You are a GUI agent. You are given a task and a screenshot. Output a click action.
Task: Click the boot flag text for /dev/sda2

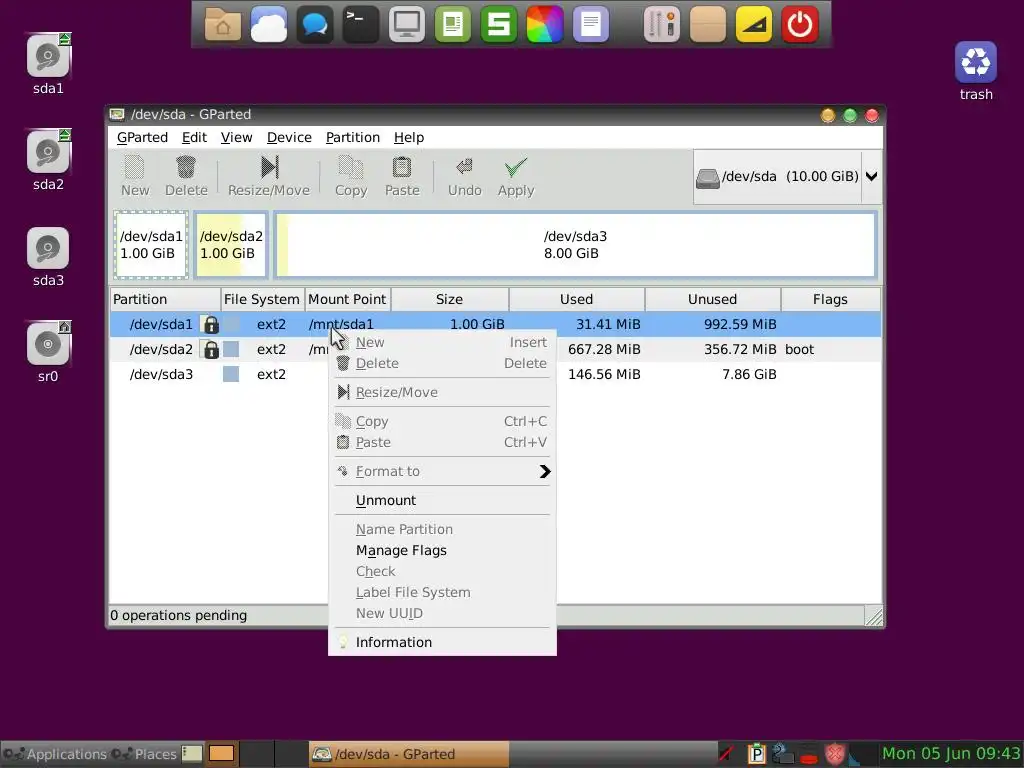(799, 349)
